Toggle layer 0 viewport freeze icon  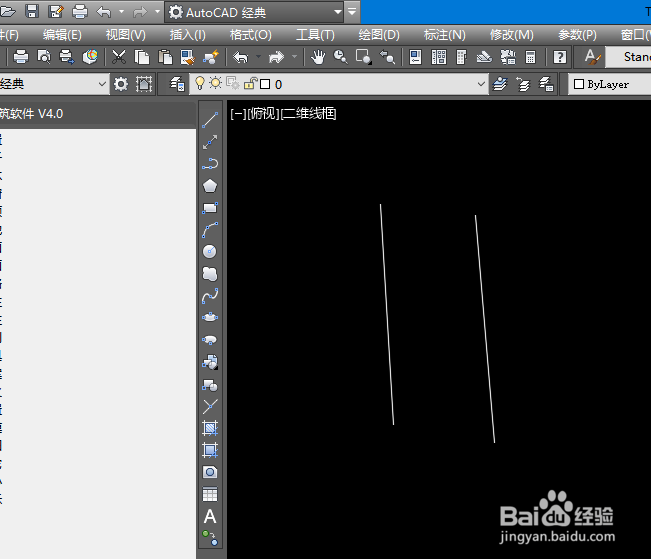232,83
